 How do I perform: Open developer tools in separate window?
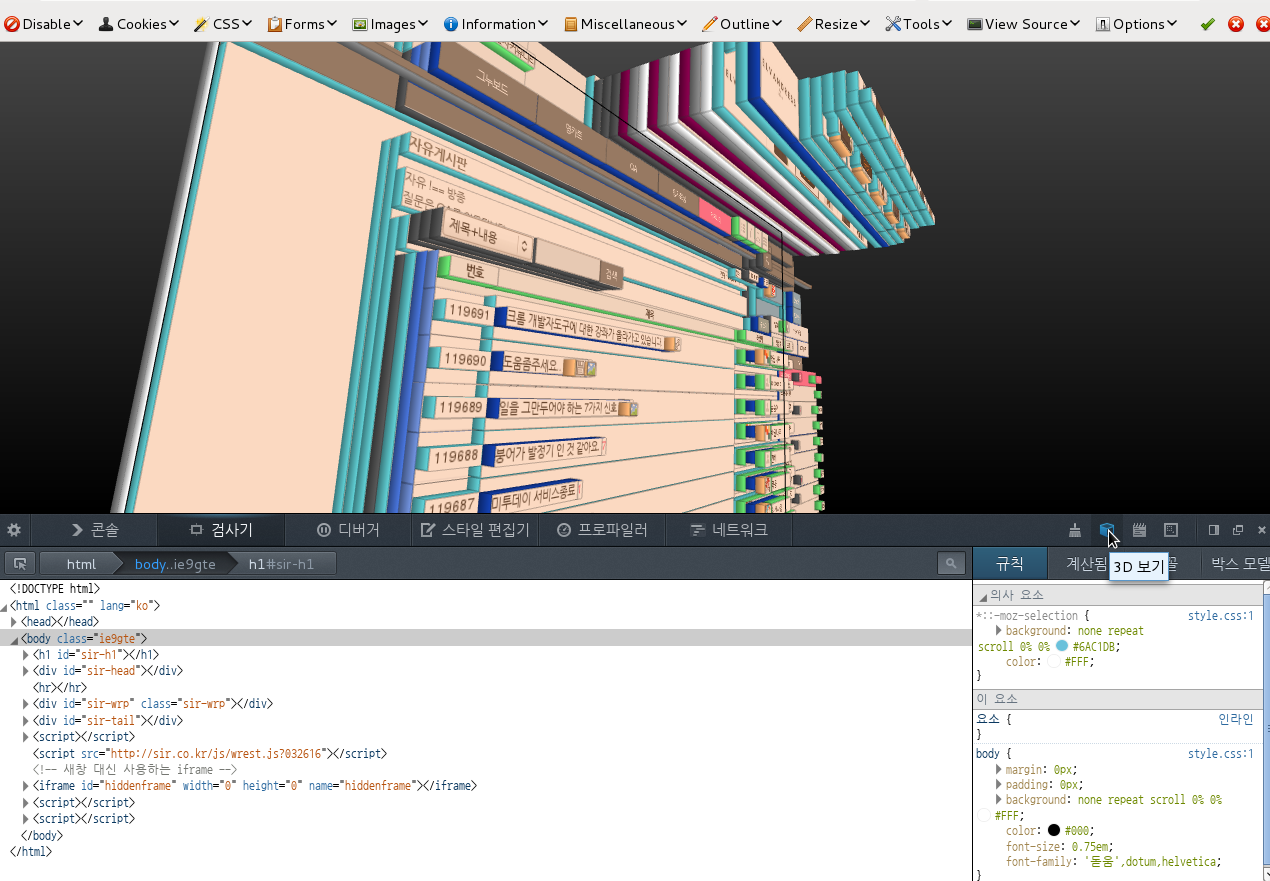coord(1238,530)
